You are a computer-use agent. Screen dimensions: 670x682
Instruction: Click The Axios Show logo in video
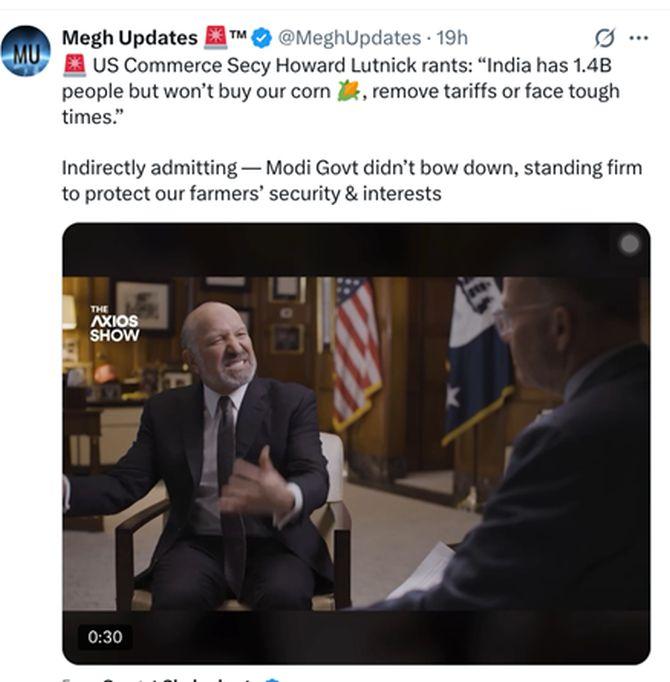coord(114,323)
